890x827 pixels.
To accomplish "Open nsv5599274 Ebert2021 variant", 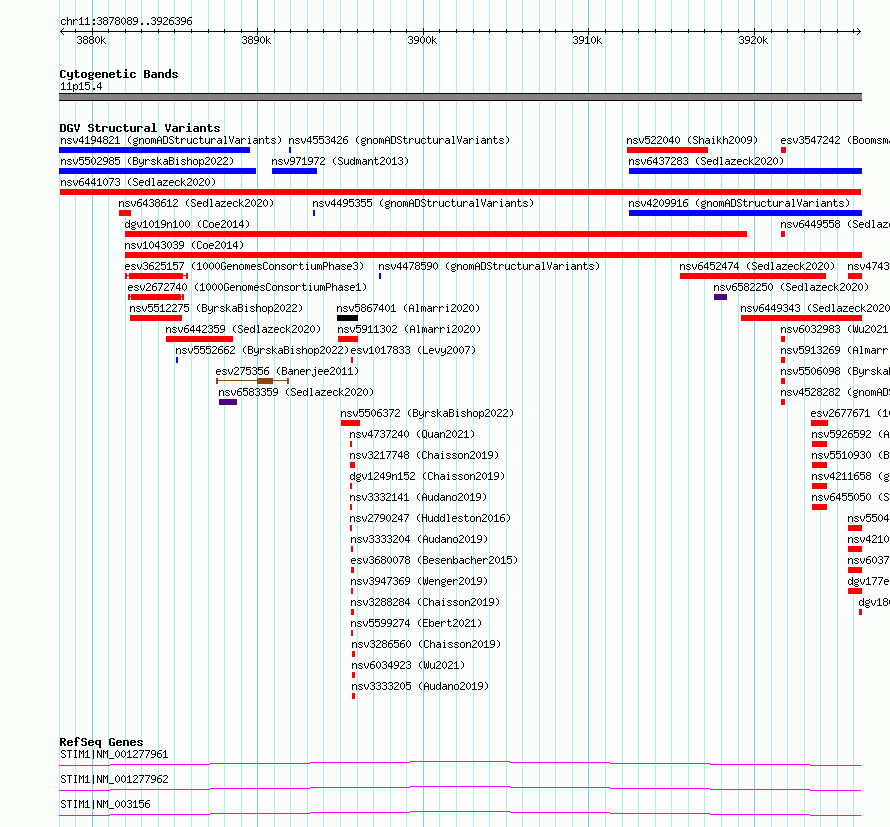I will [416, 623].
